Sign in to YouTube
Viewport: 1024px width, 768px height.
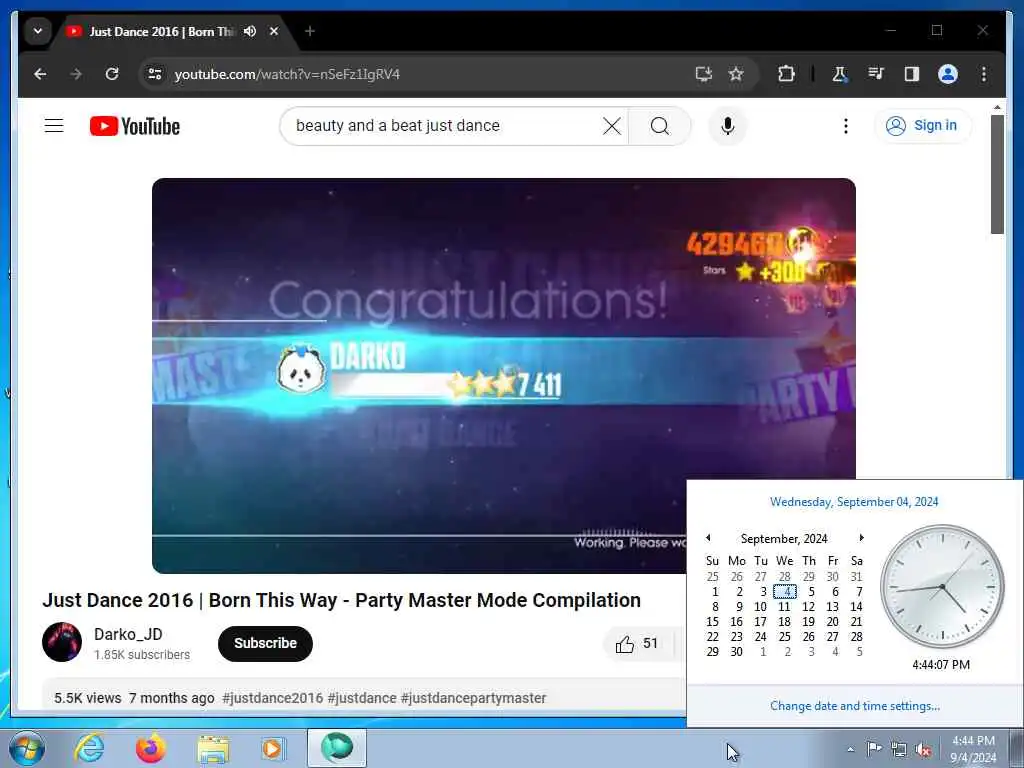pos(922,125)
